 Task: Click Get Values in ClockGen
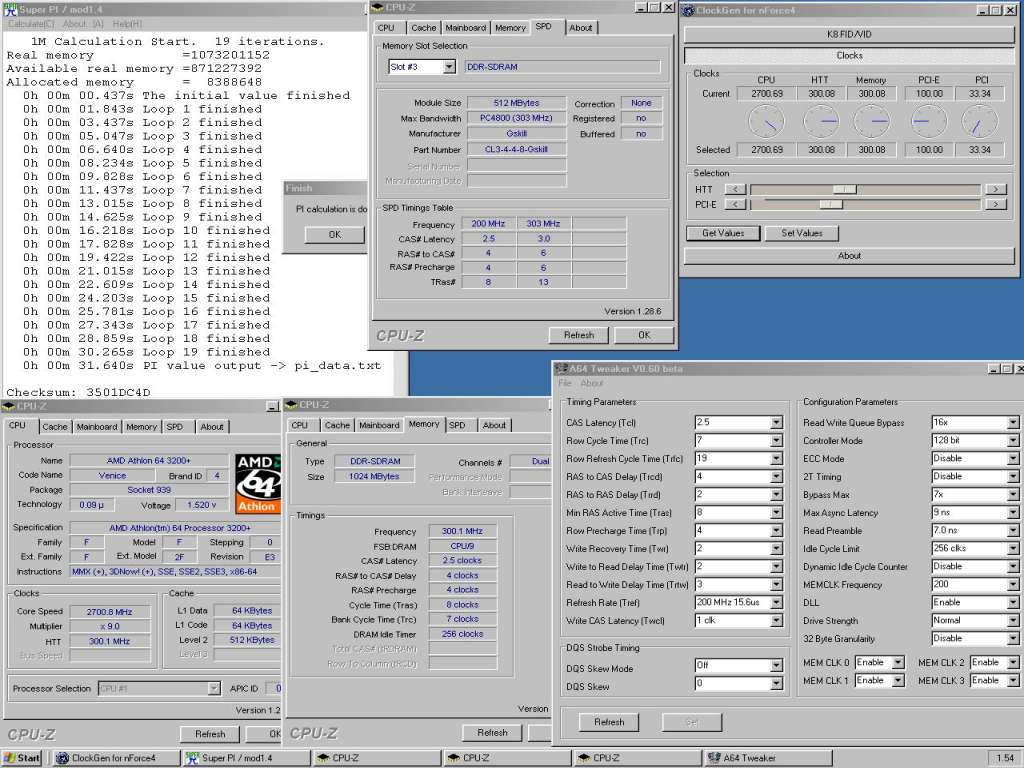tap(723, 233)
